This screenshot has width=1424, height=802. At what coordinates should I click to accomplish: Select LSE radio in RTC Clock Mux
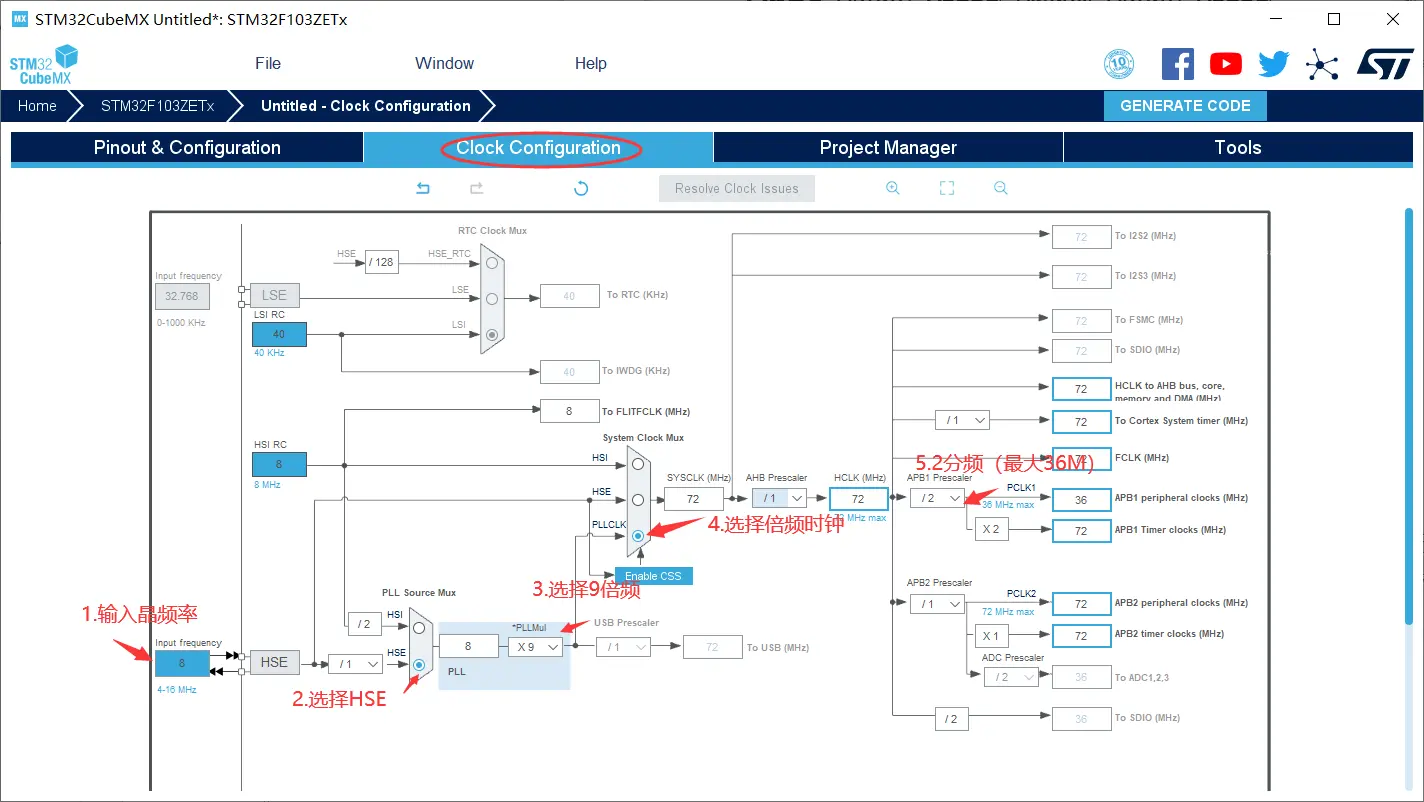click(x=491, y=298)
